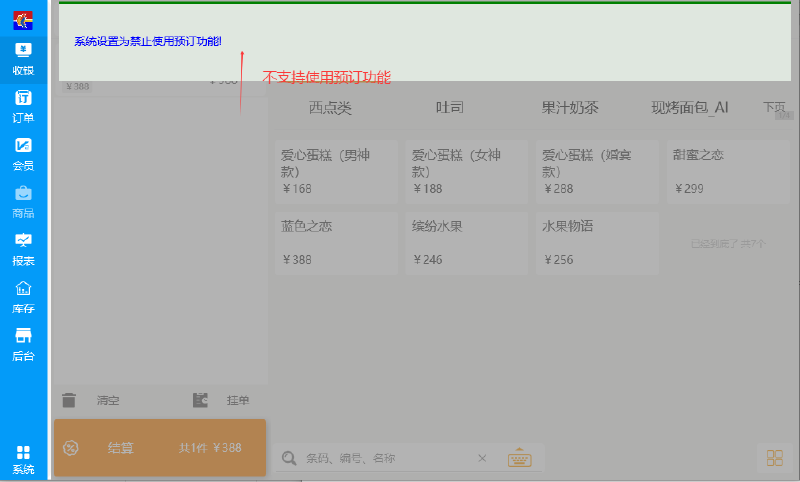Open the 库存 inventory module

23,297
